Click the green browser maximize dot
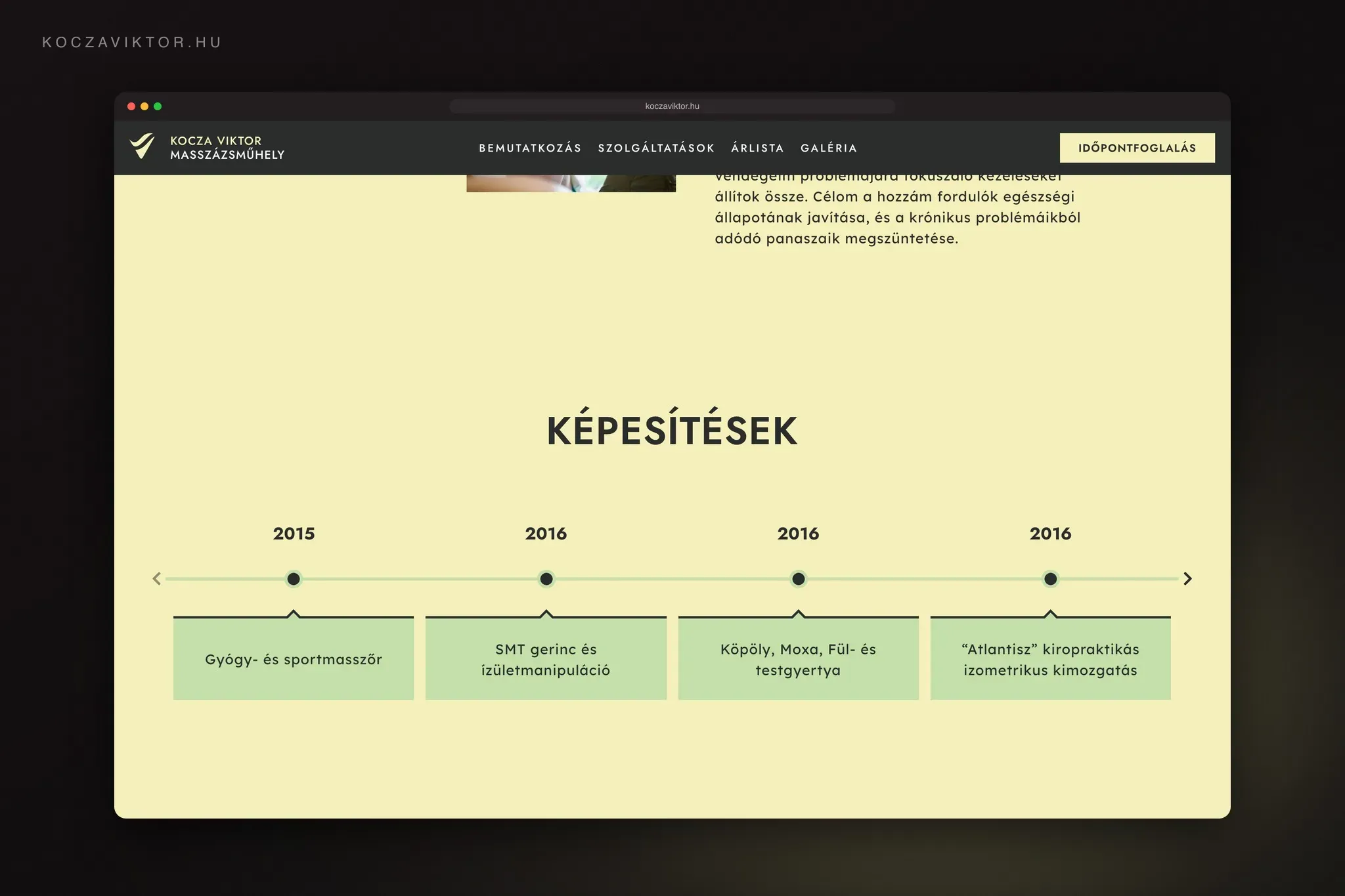 158,106
